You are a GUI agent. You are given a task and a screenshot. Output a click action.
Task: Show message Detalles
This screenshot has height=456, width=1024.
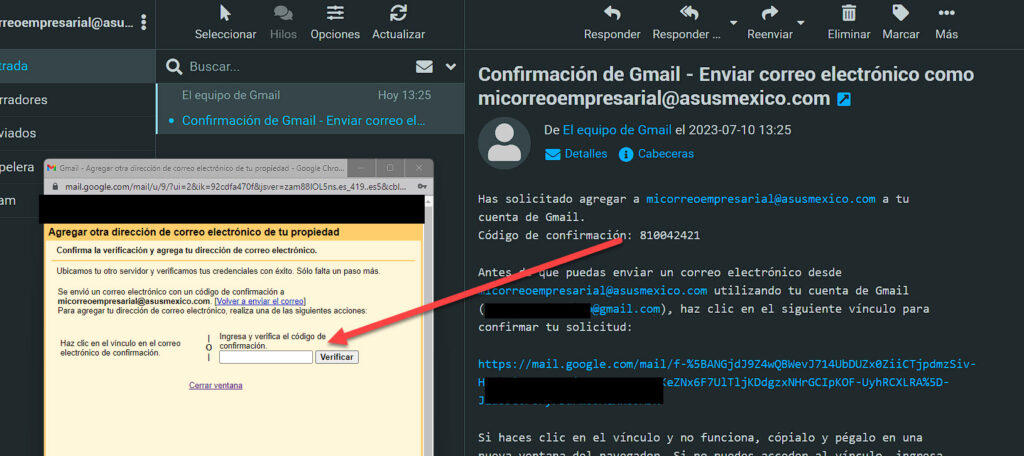576,154
